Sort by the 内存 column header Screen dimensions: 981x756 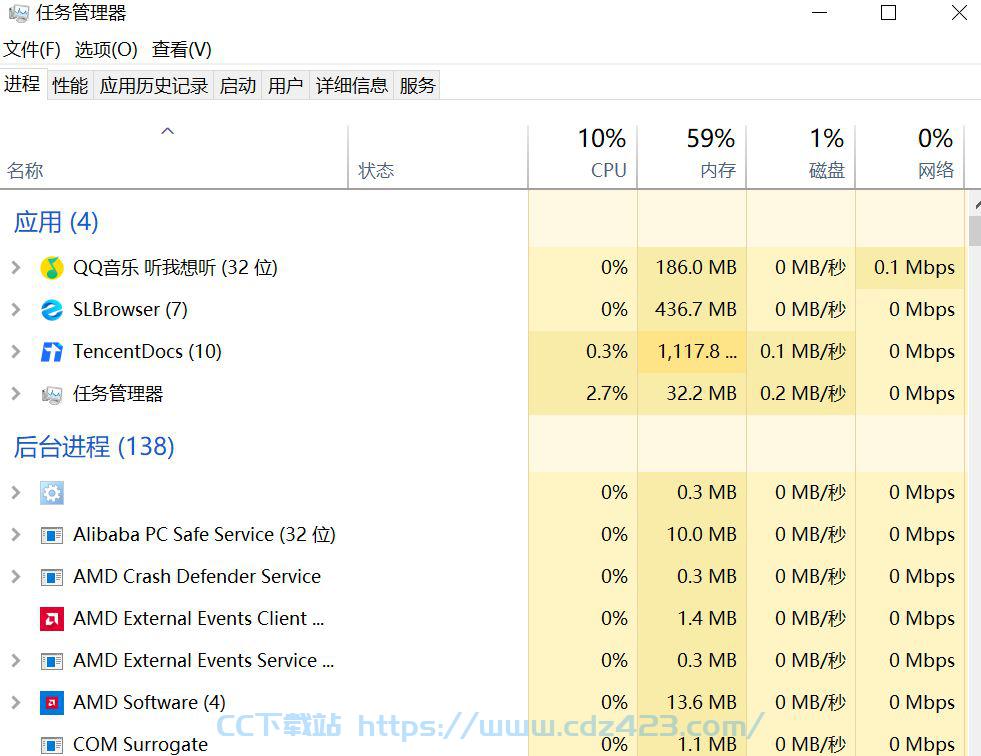click(x=691, y=155)
